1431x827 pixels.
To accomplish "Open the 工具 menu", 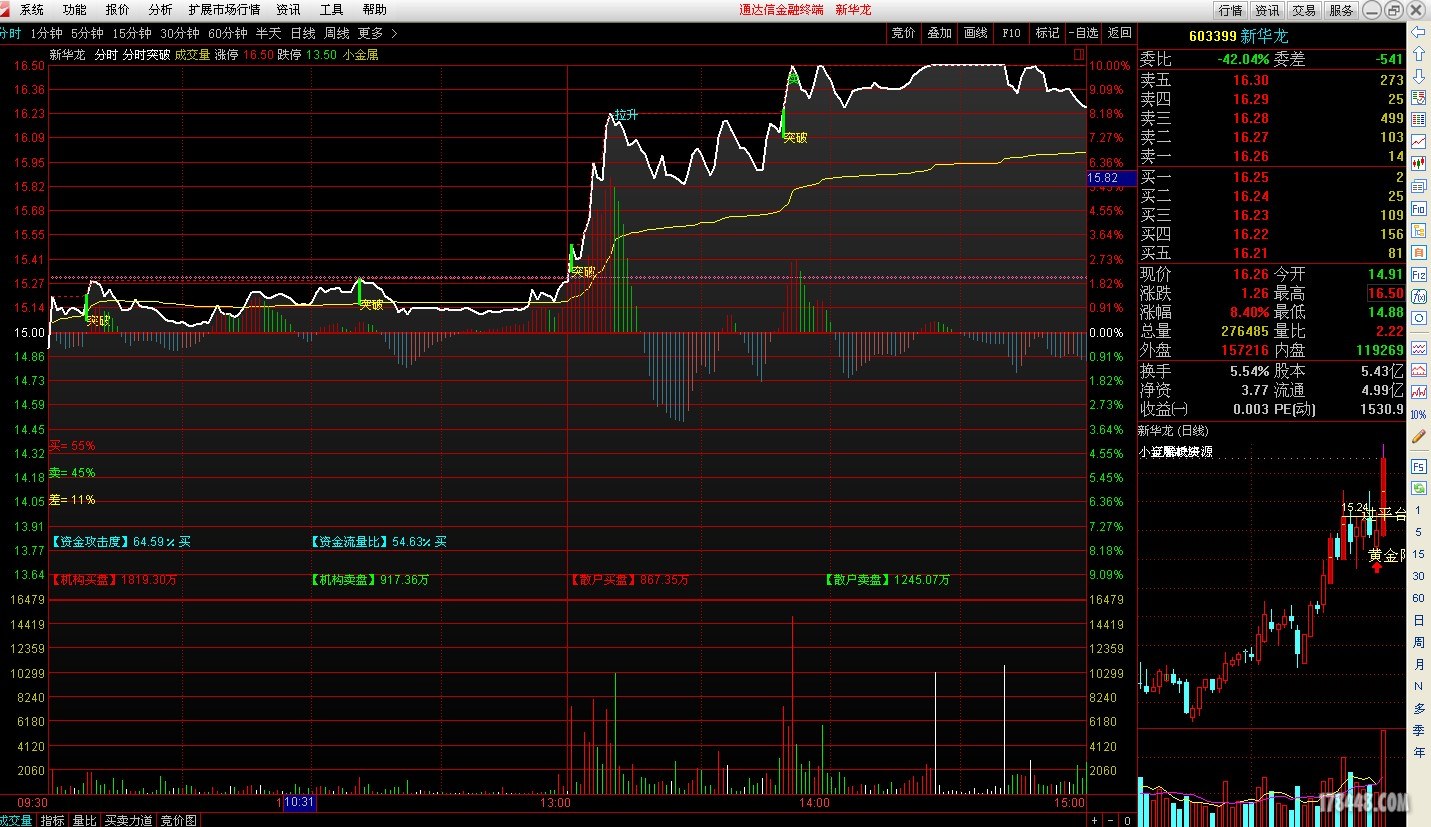I will [331, 10].
